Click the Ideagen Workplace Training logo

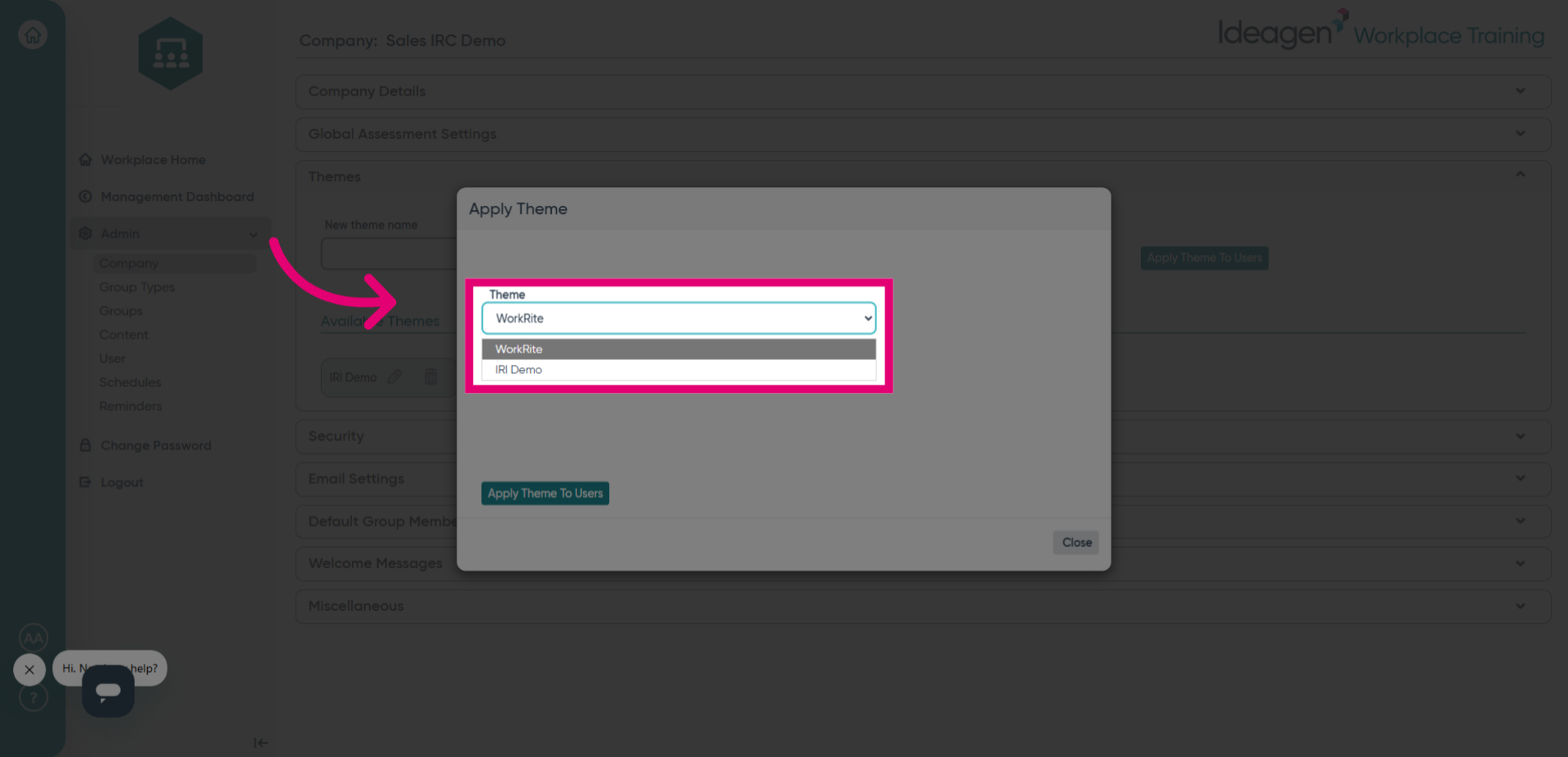(x=1381, y=31)
